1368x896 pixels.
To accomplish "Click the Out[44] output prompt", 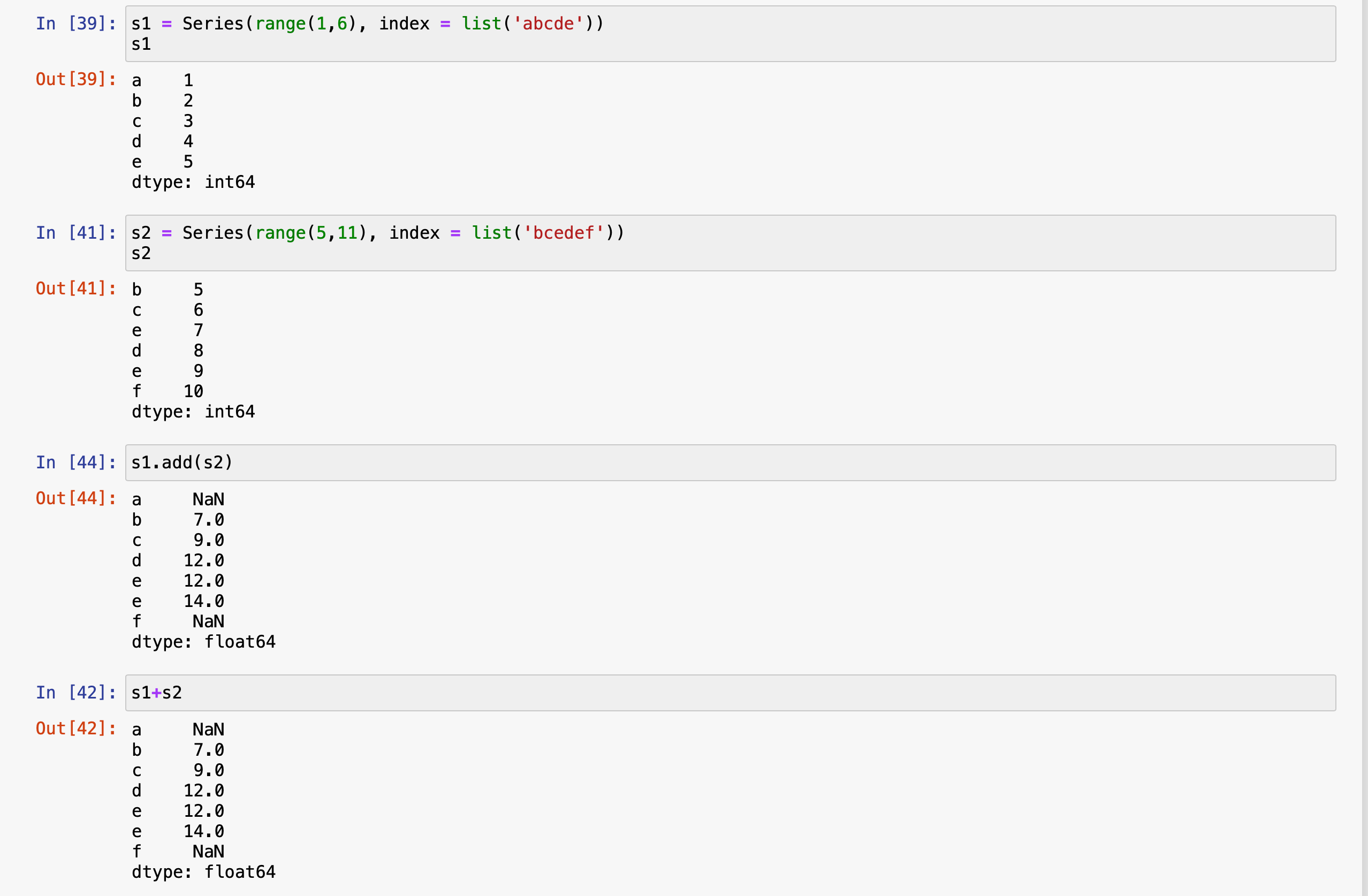I will point(76,498).
